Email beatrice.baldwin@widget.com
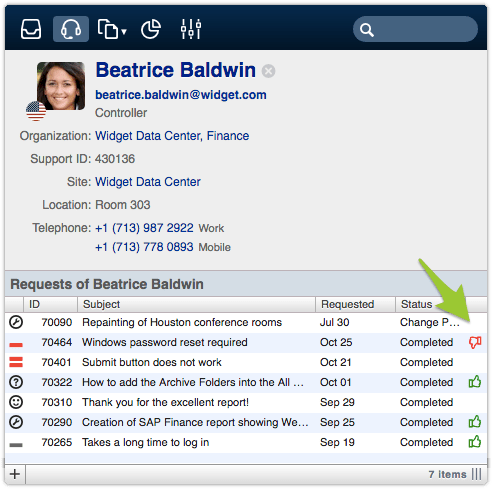Viewport: 492px width, 489px height. (x=181, y=95)
